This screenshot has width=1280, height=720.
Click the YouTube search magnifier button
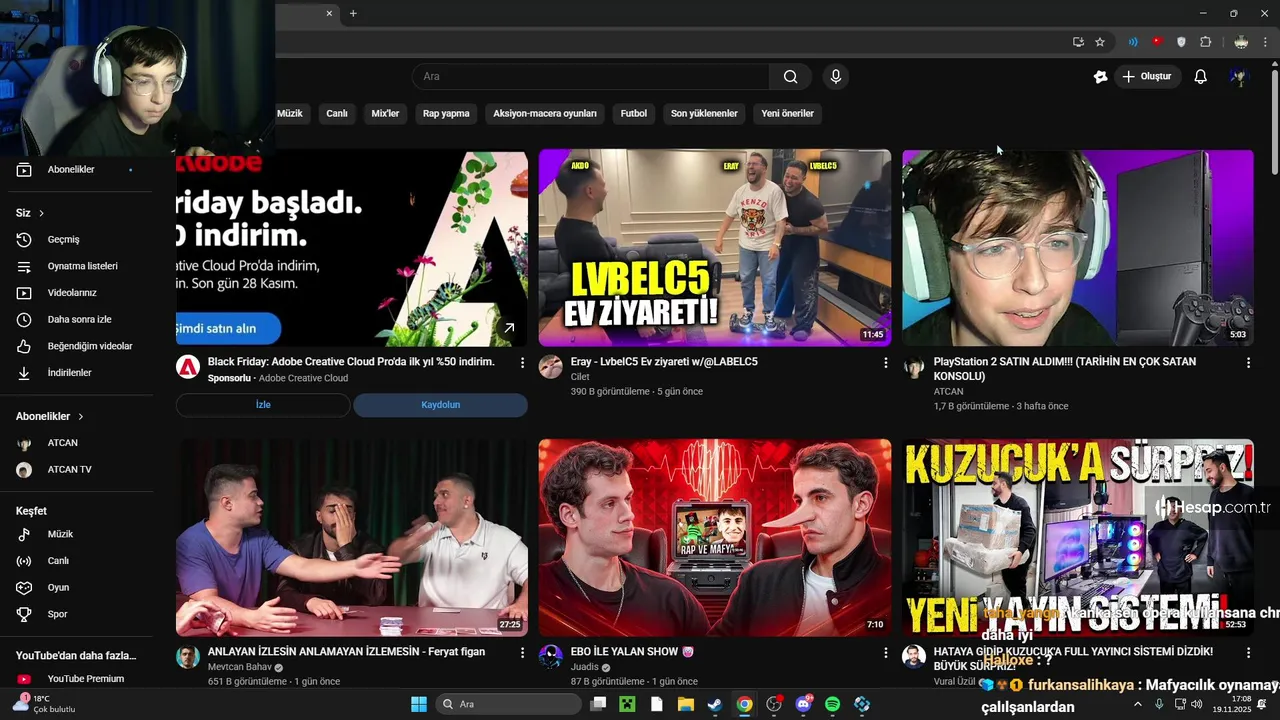(x=790, y=77)
